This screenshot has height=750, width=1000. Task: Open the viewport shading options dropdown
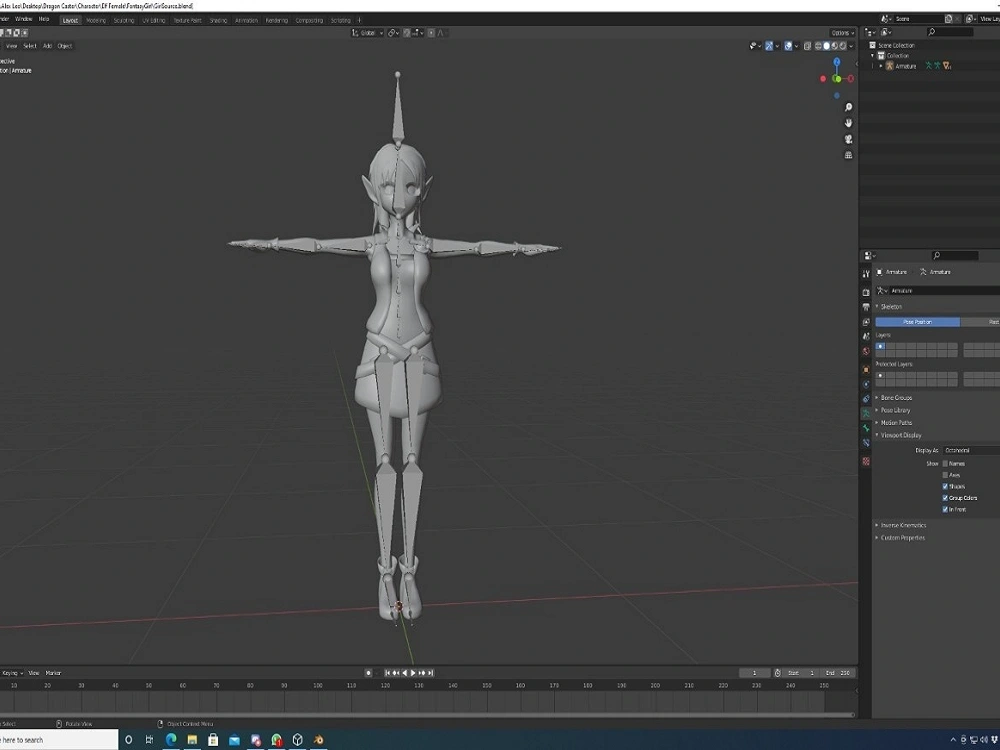click(x=851, y=46)
